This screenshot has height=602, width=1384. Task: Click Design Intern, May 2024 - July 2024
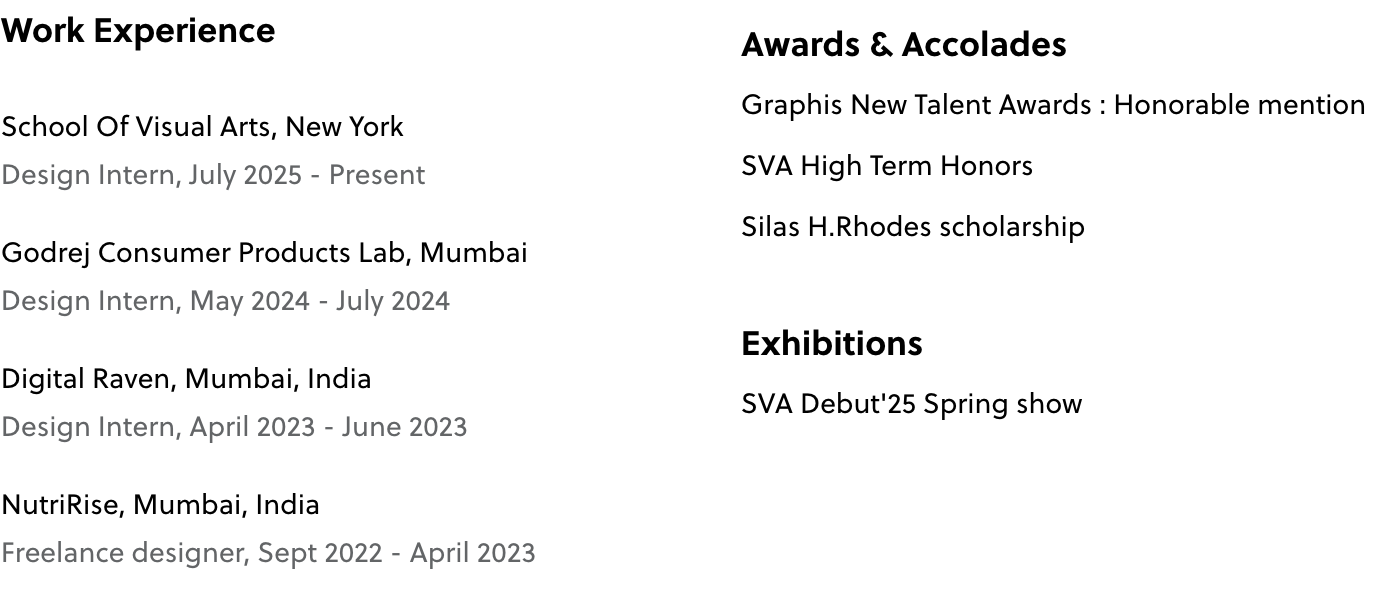(225, 301)
